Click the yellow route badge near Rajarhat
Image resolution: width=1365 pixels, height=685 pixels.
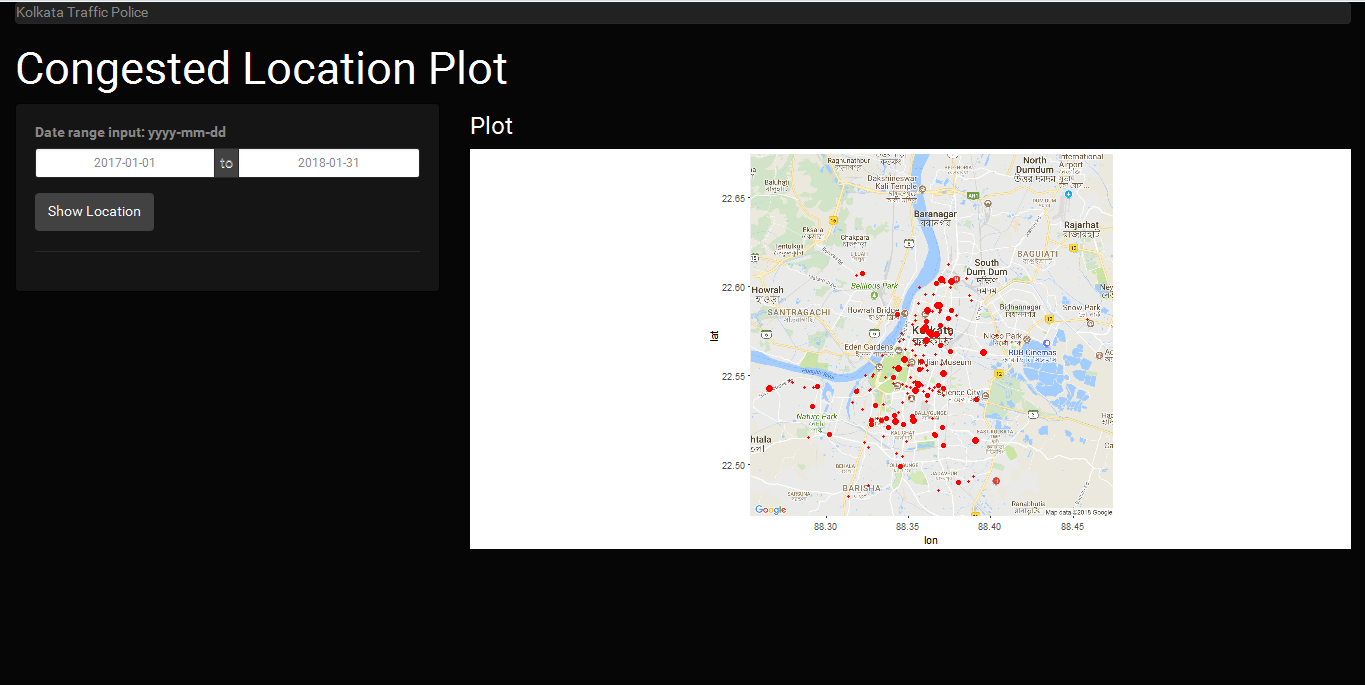tap(1074, 246)
